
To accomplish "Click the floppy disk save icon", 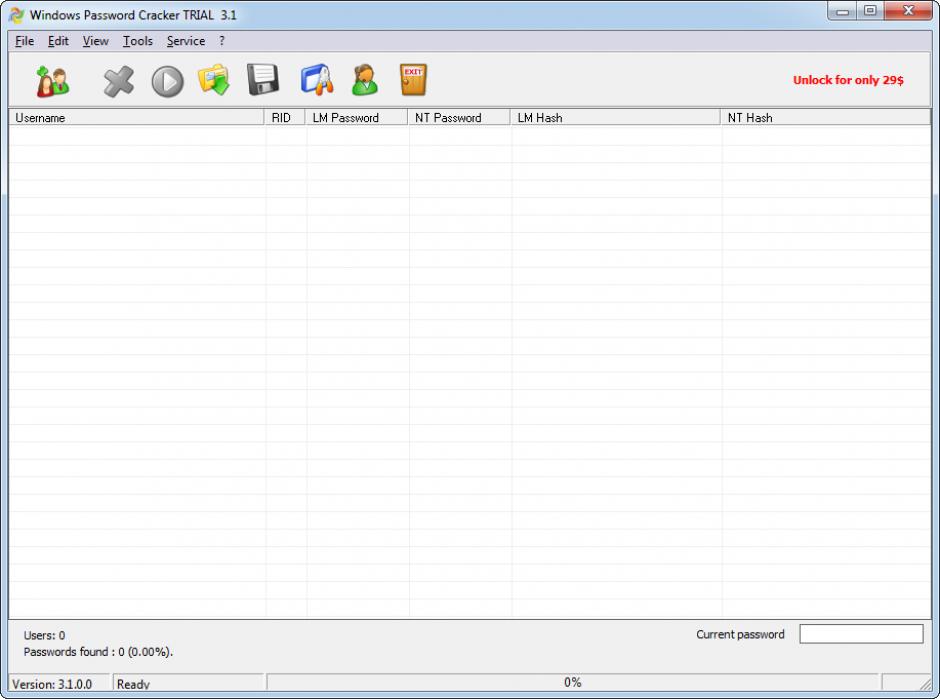I will [263, 79].
